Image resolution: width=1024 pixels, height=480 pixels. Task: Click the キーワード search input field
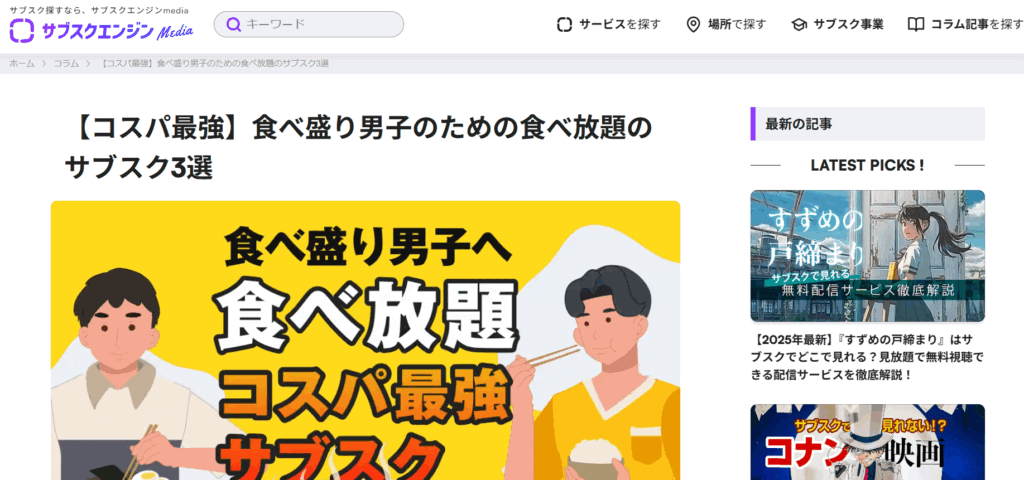coord(309,24)
